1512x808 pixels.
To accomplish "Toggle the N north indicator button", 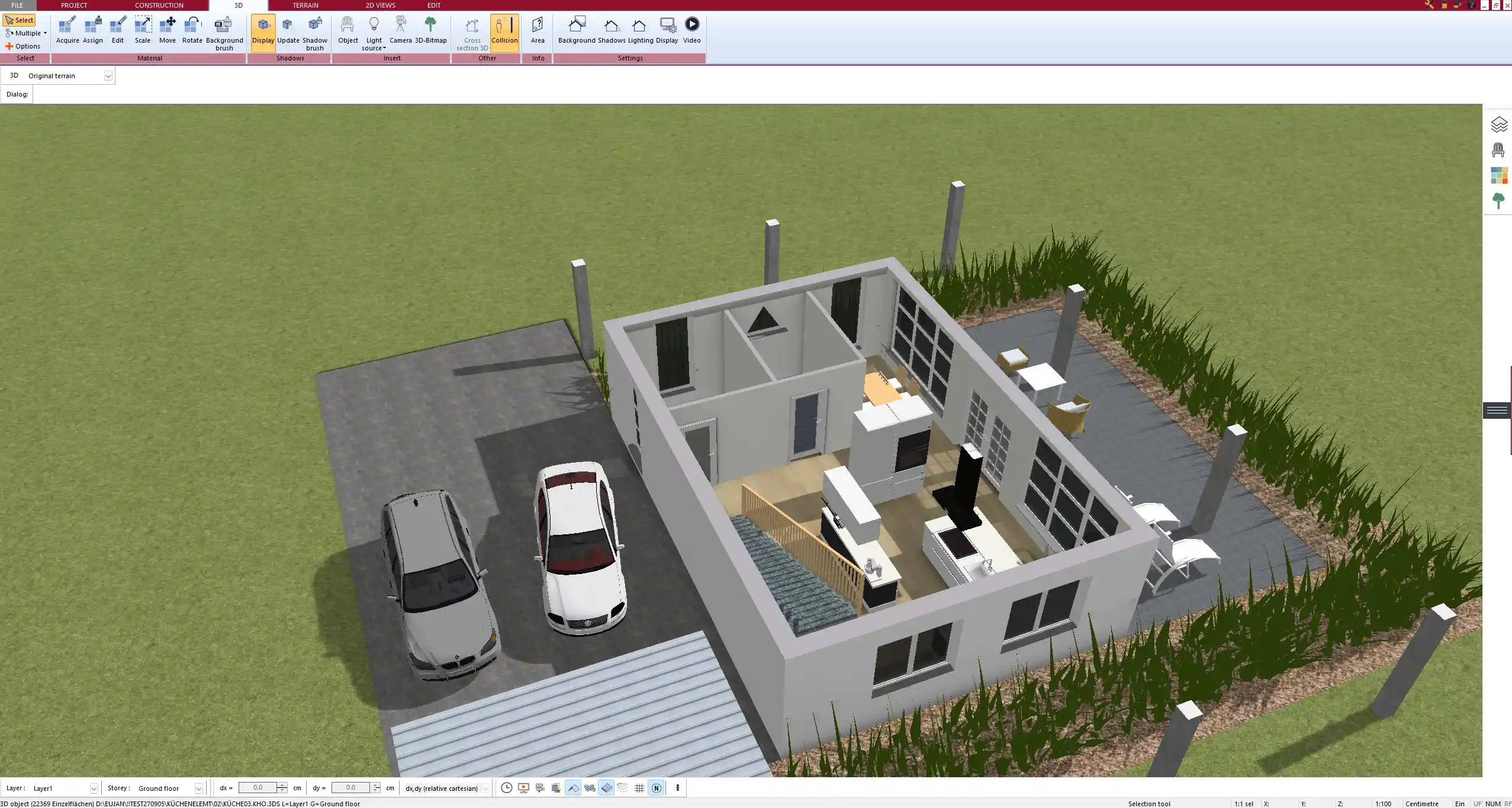I will click(x=656, y=788).
